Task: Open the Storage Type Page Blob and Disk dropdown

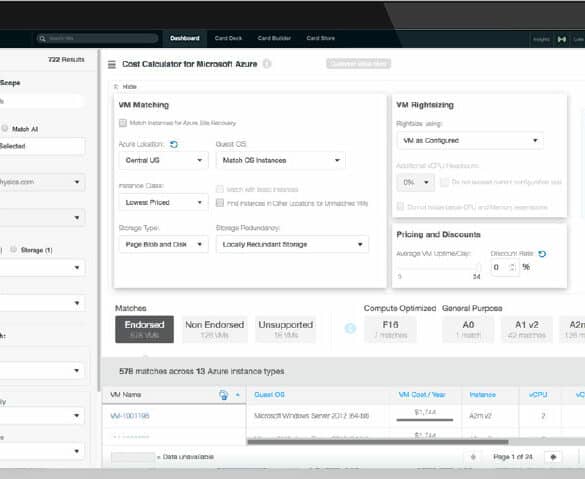Action: (163, 244)
